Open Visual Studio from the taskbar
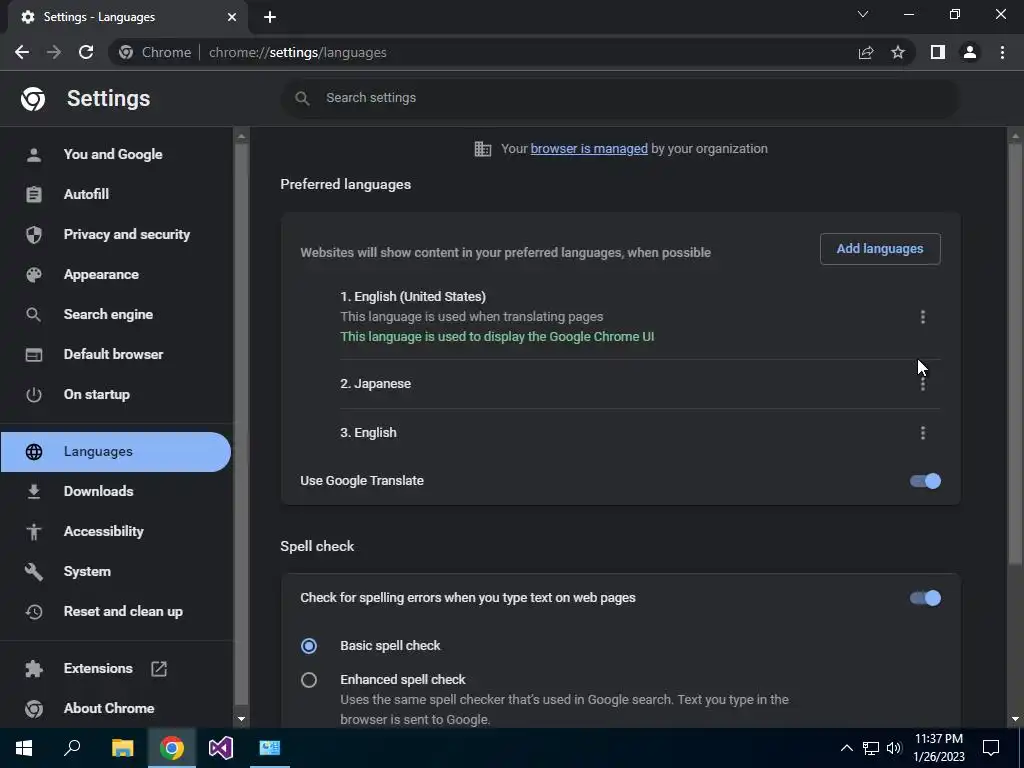Image resolution: width=1024 pixels, height=768 pixels. 221,748
